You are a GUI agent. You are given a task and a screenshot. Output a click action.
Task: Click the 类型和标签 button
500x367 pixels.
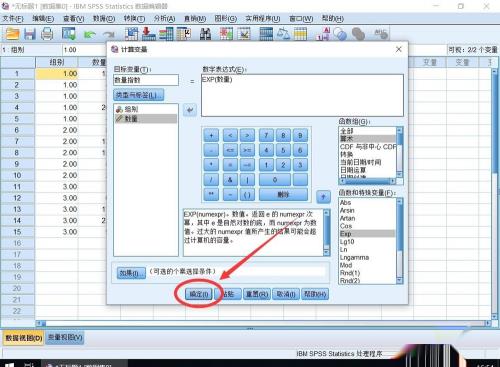pyautogui.click(x=139, y=95)
